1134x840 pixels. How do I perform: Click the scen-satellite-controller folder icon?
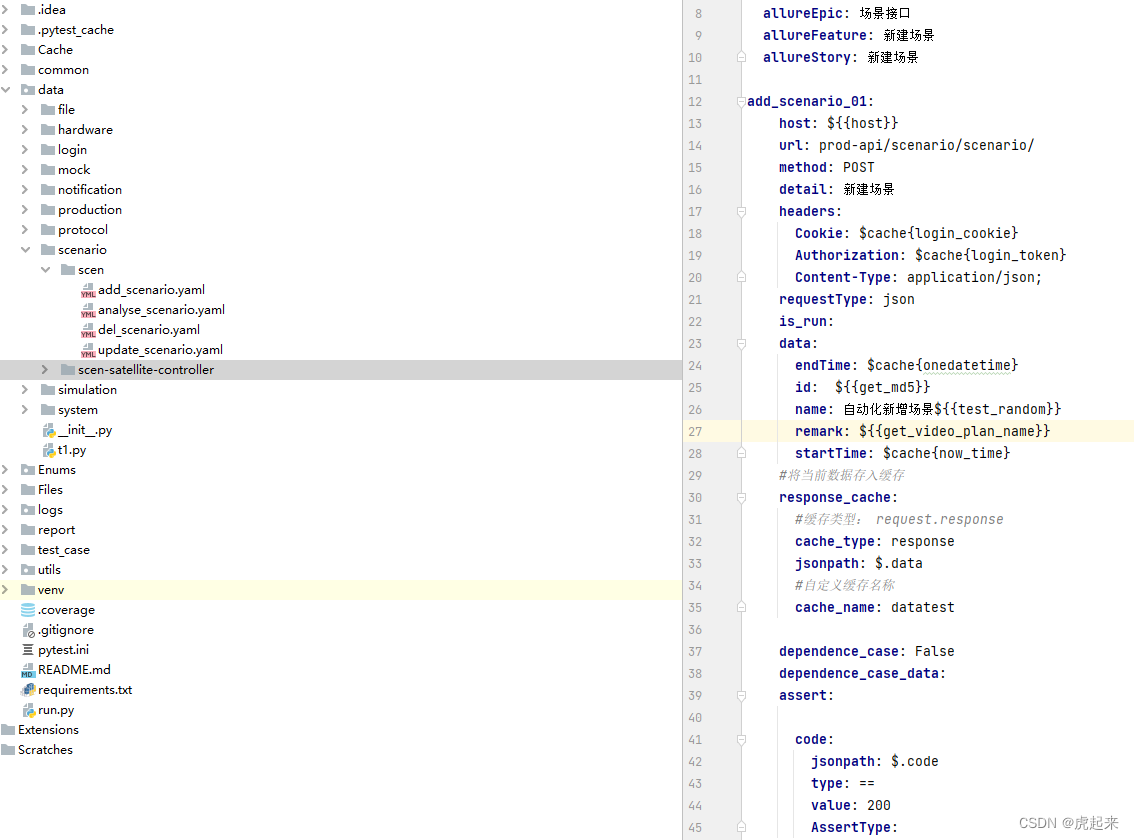tap(68, 370)
